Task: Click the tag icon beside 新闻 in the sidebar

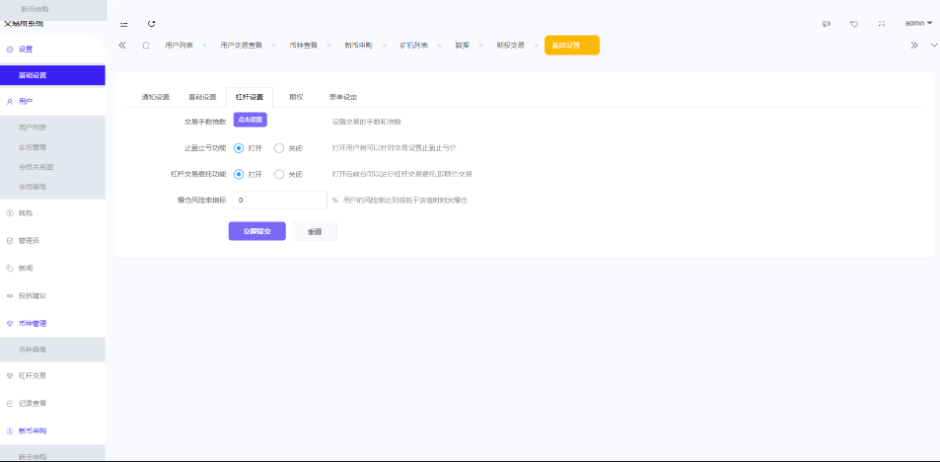Action: pos(10,268)
